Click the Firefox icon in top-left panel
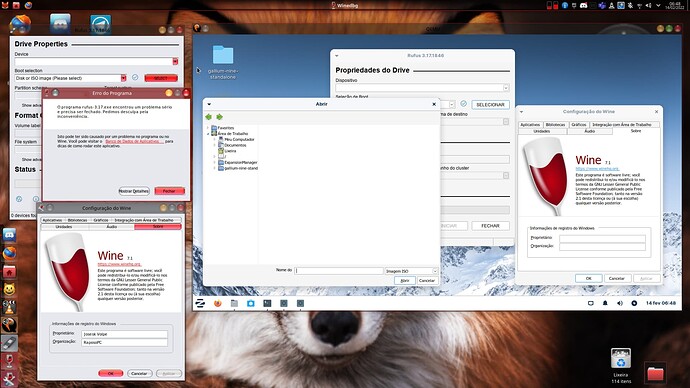 28,5
